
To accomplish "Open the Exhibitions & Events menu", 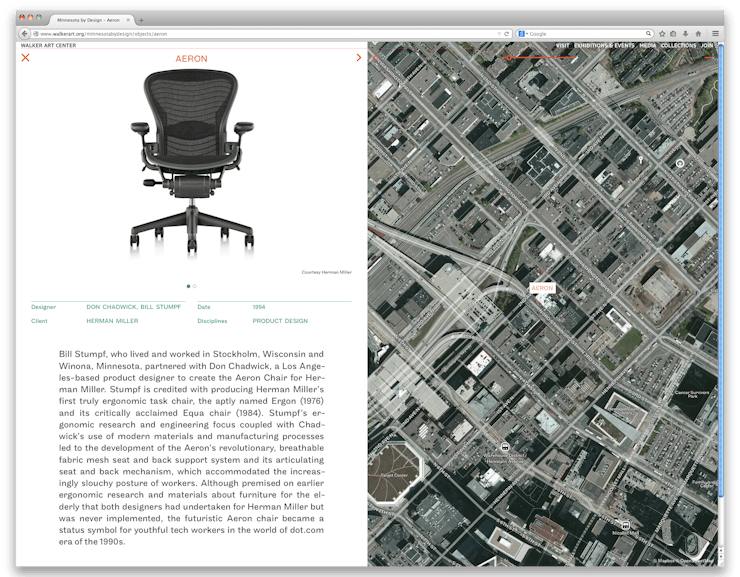I will tap(604, 45).
